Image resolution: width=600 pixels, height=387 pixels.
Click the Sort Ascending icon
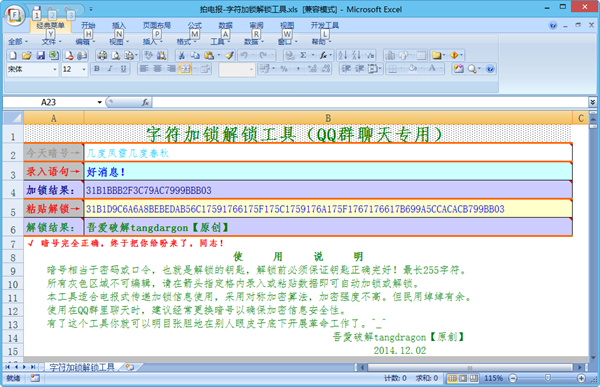pyautogui.click(x=343, y=56)
